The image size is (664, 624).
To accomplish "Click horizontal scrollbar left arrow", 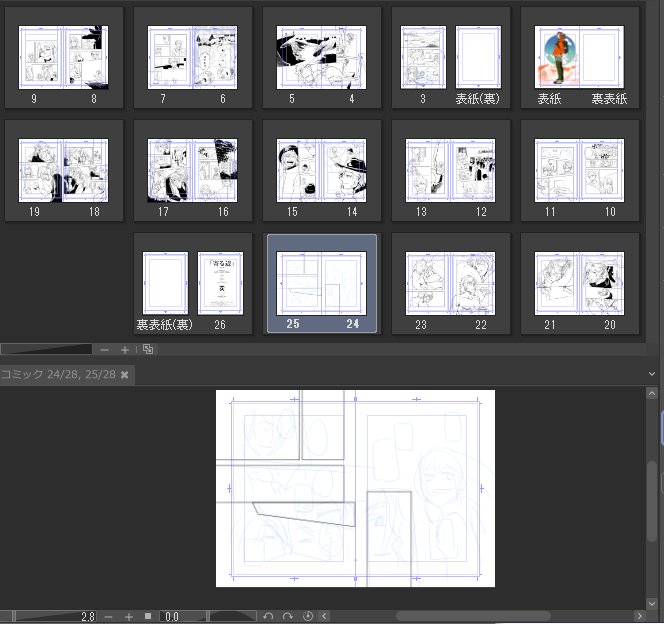I will (324, 616).
